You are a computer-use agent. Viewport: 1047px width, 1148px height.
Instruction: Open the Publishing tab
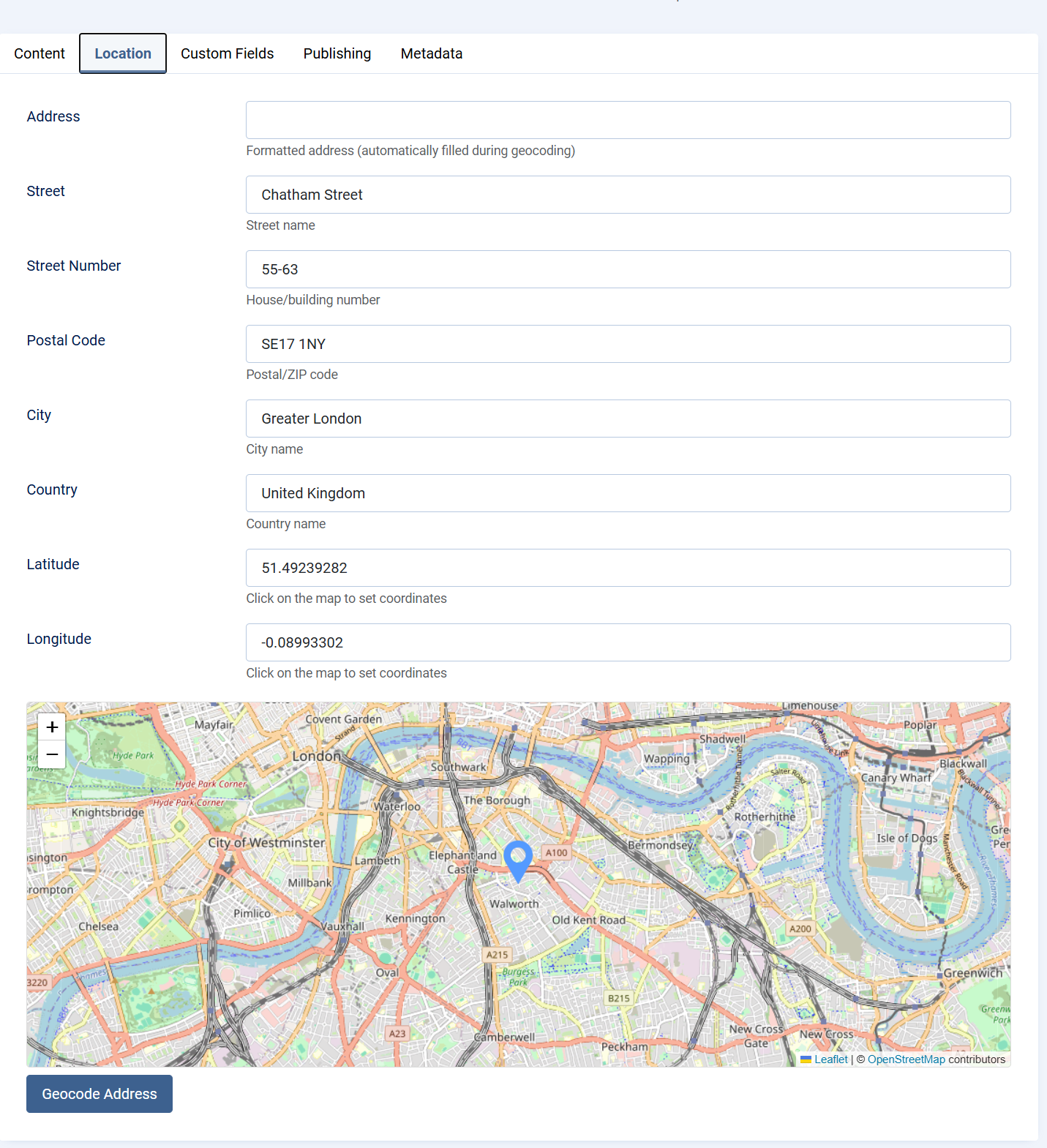click(337, 53)
